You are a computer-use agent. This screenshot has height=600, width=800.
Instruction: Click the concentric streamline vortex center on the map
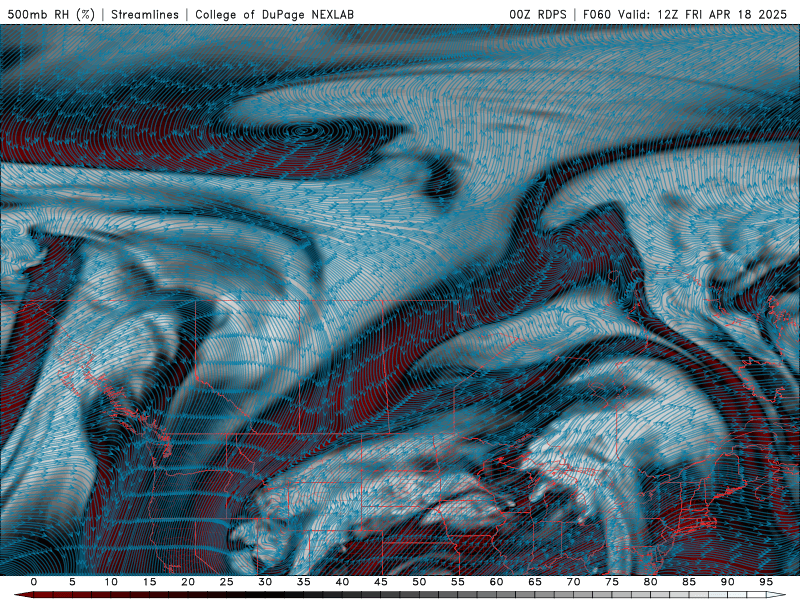click(x=305, y=131)
